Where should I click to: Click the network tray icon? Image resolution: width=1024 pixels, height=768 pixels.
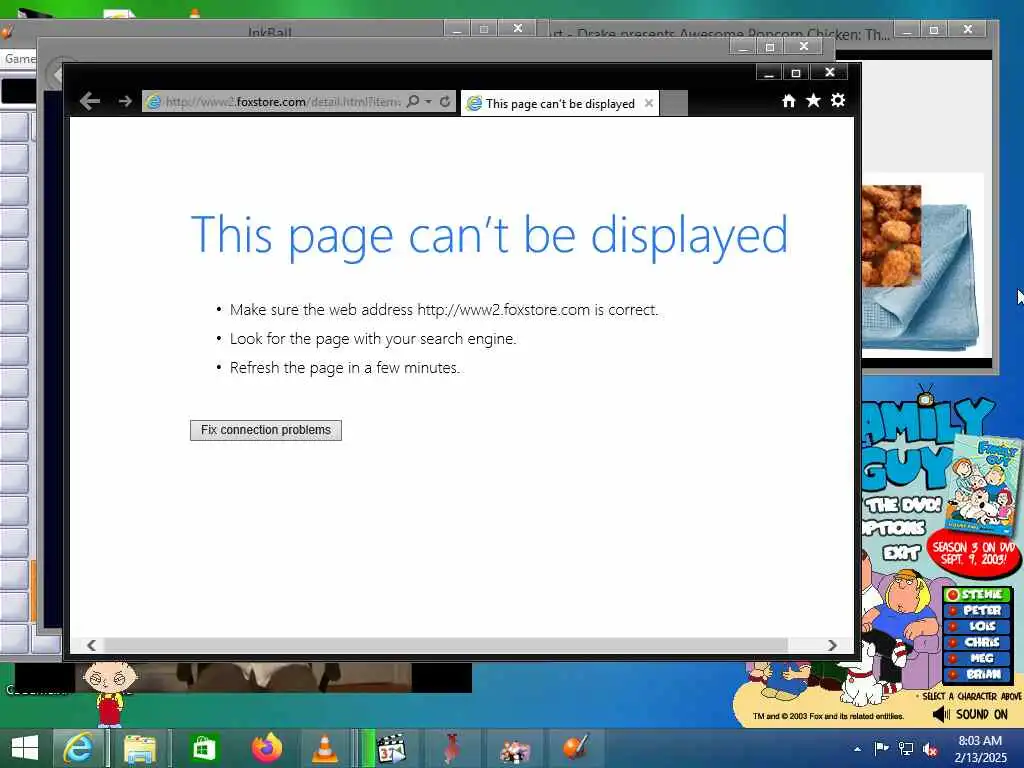tap(906, 749)
